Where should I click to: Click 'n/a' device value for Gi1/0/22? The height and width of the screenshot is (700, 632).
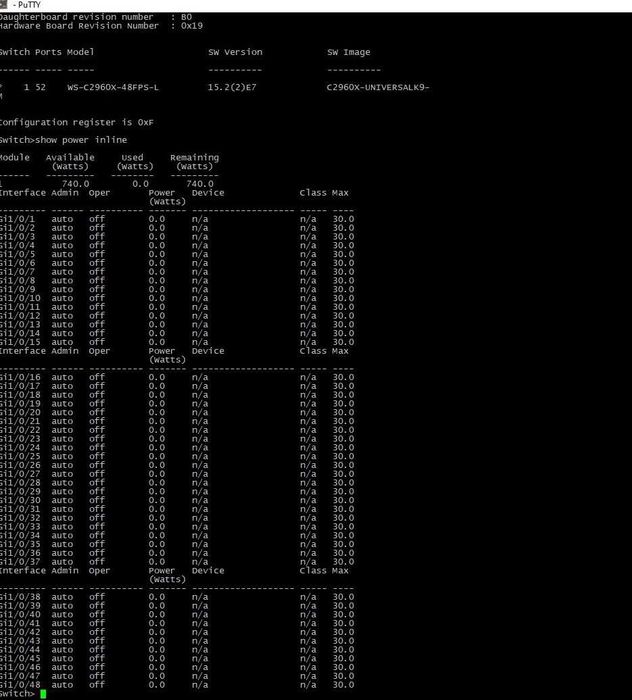[x=200, y=430]
